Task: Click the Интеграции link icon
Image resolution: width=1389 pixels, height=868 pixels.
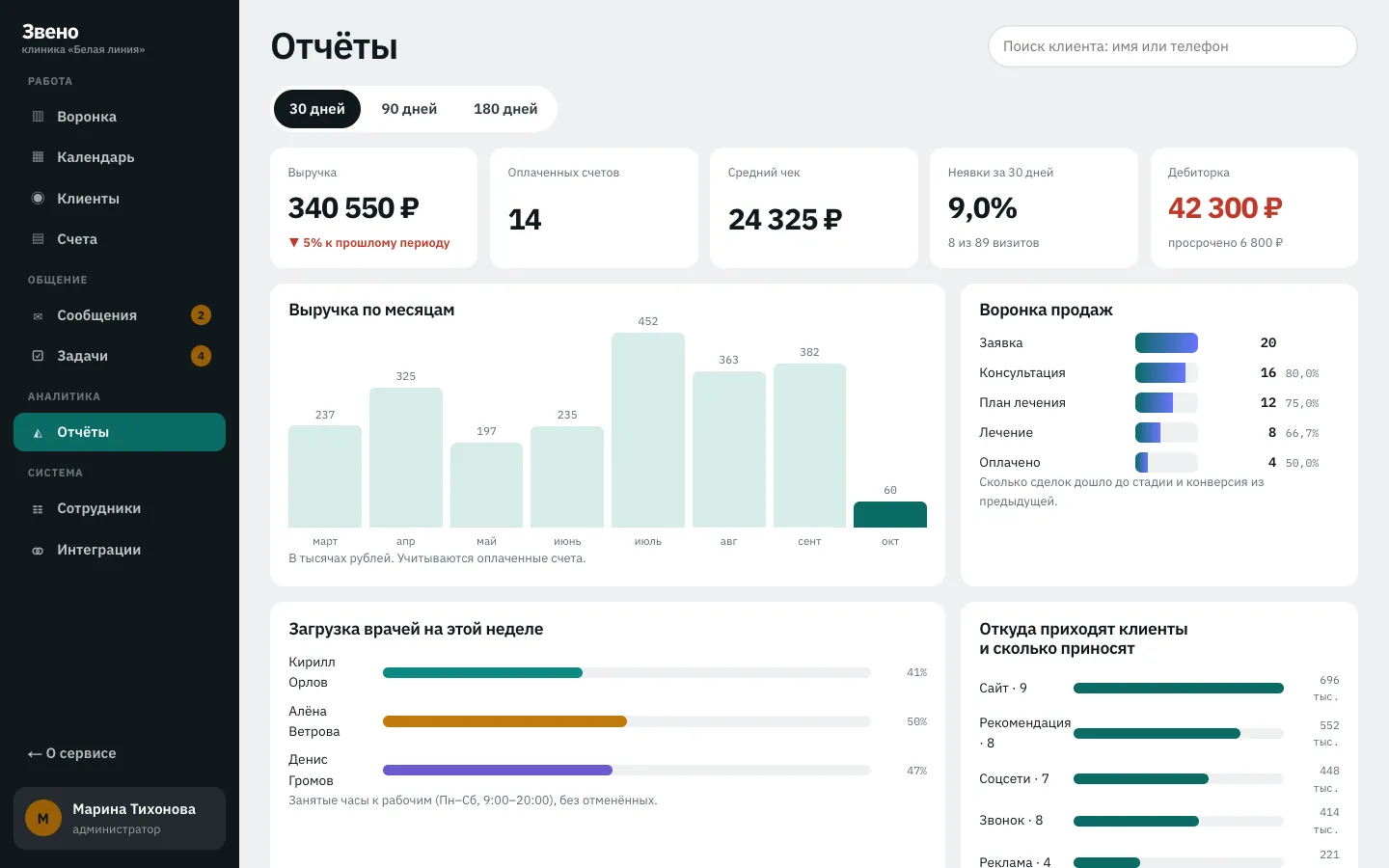Action: (38, 551)
